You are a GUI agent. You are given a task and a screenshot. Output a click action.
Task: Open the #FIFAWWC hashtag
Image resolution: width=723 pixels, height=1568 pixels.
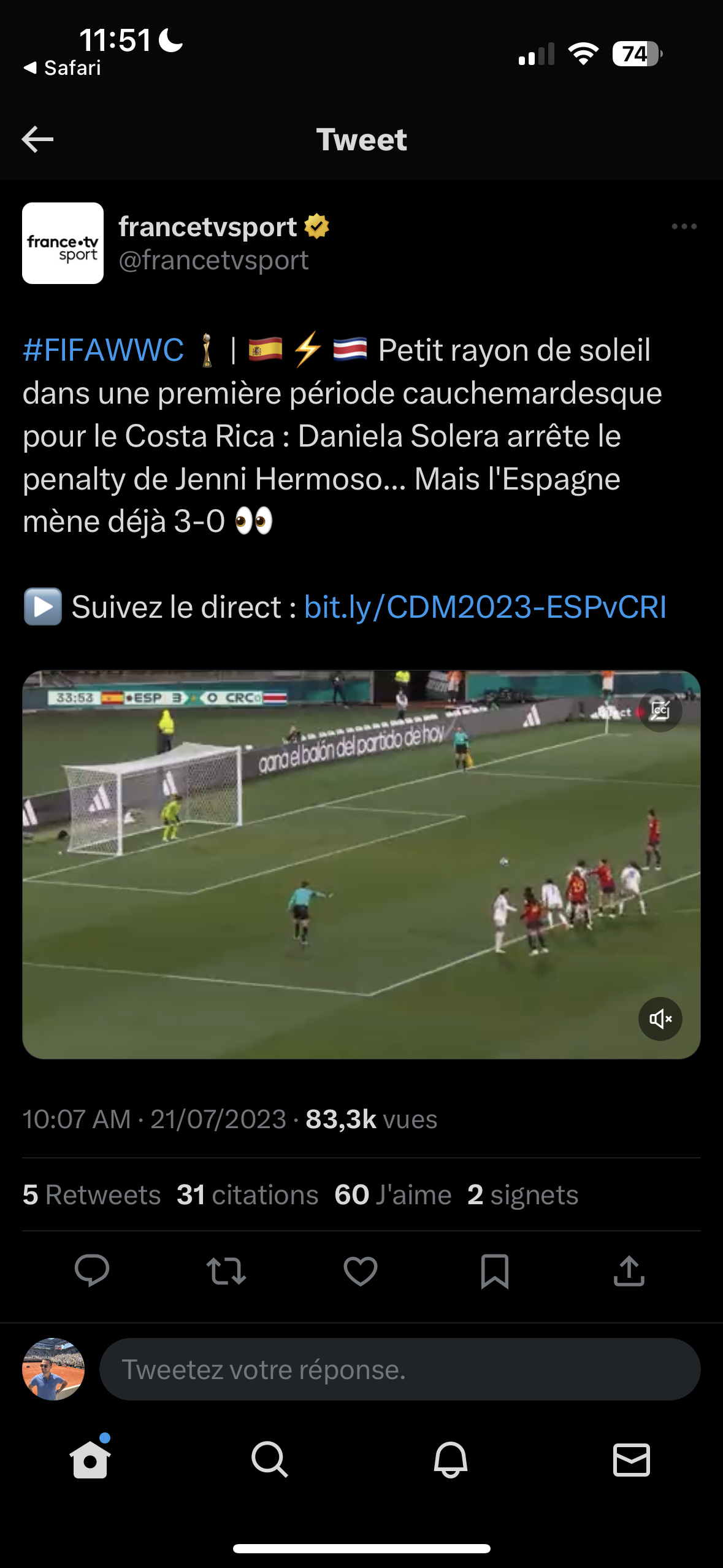pos(103,350)
